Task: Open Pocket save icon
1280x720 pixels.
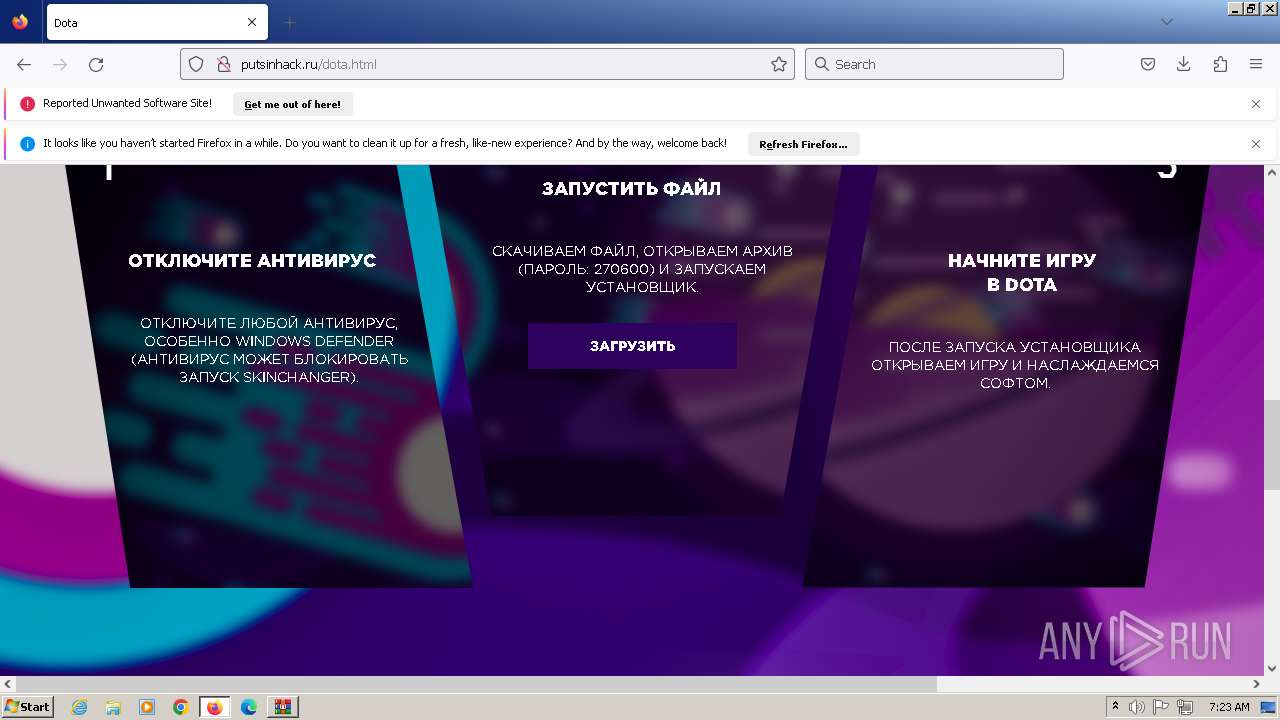Action: point(1148,64)
